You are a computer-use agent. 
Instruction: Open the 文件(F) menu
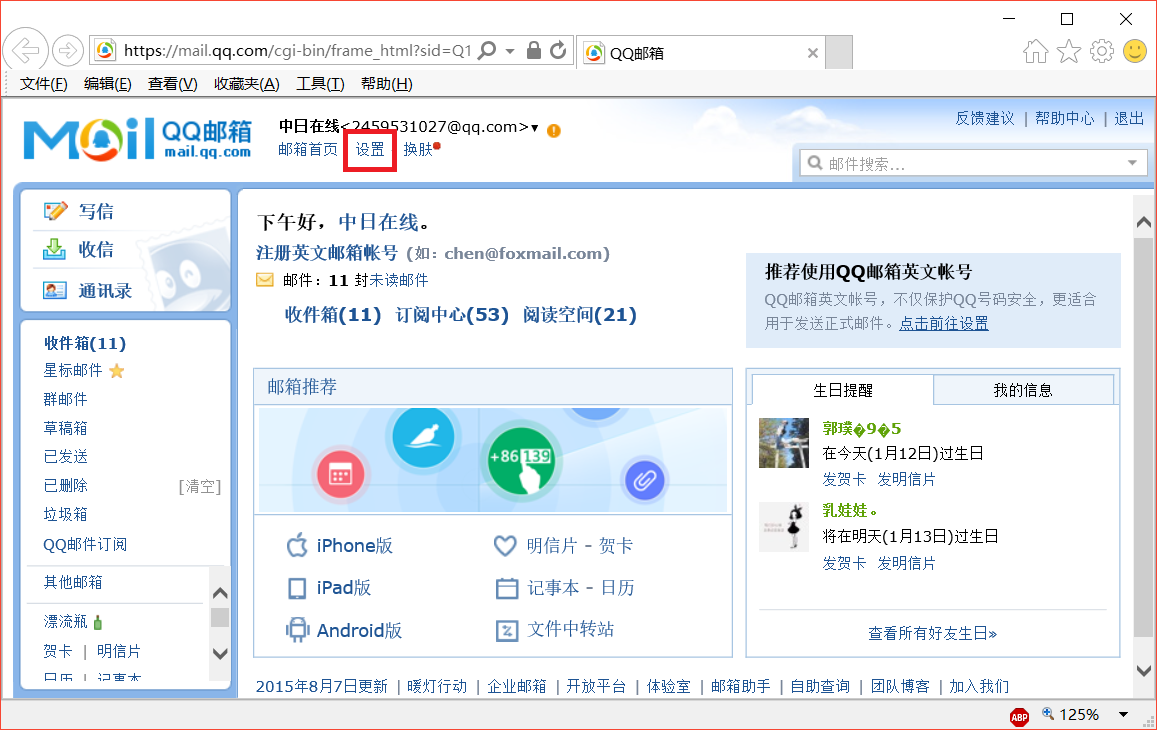point(44,83)
